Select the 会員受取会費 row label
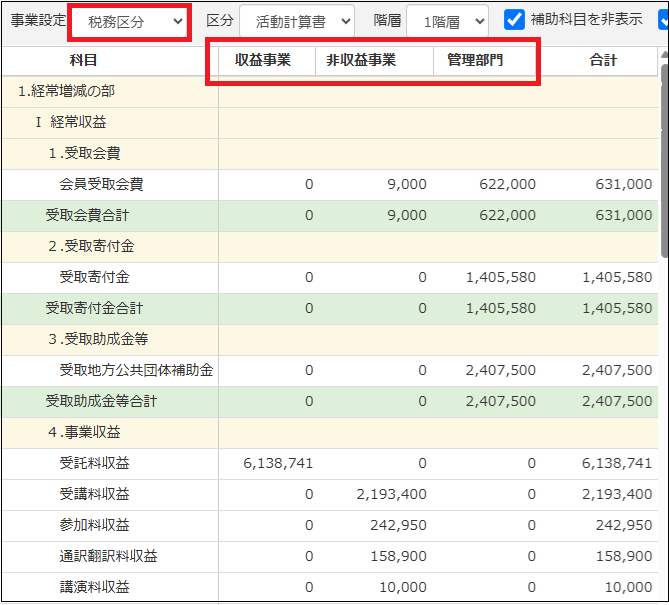 click(x=101, y=184)
